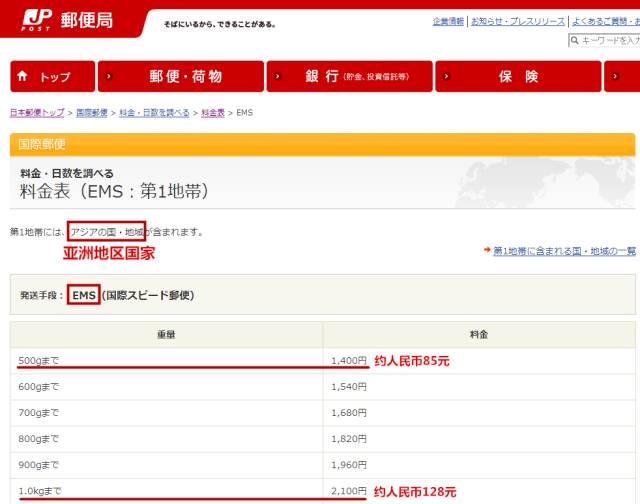Select the 1,820円 price cell
Screen dimensions: 640x504
479,439
